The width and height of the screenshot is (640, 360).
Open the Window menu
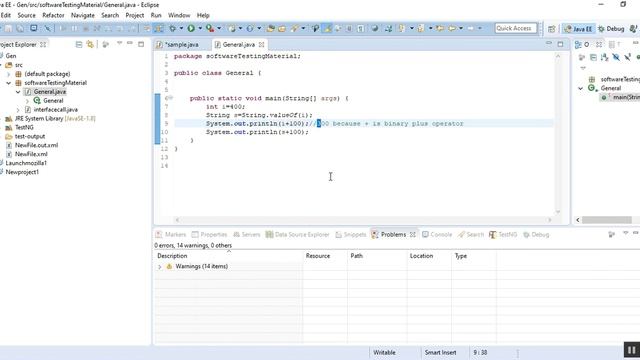[x=179, y=15]
